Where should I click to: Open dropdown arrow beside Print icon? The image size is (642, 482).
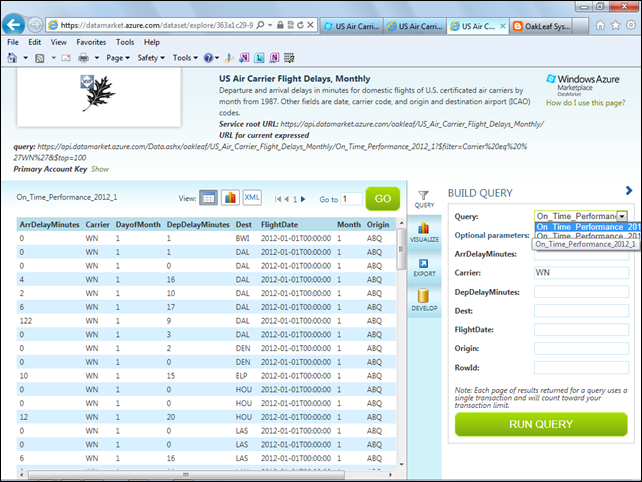click(x=97, y=58)
